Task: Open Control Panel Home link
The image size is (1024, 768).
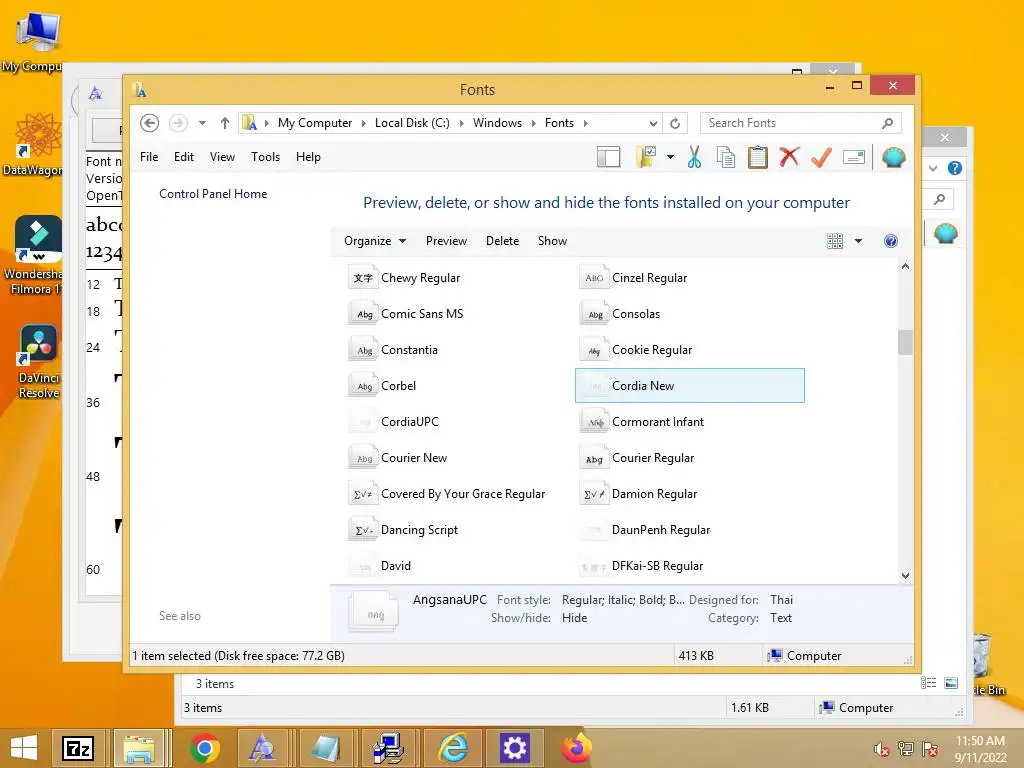Action: pos(213,194)
